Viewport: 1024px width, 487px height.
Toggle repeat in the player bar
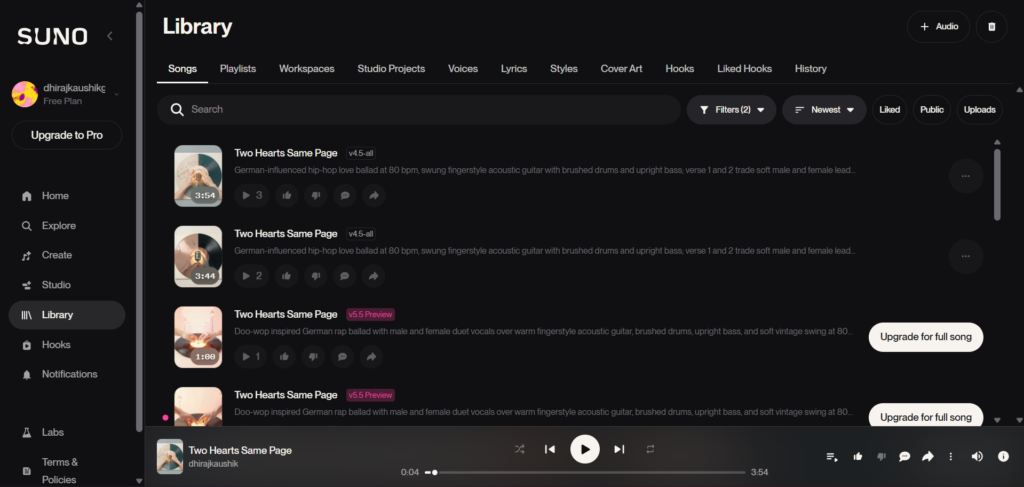[650, 449]
